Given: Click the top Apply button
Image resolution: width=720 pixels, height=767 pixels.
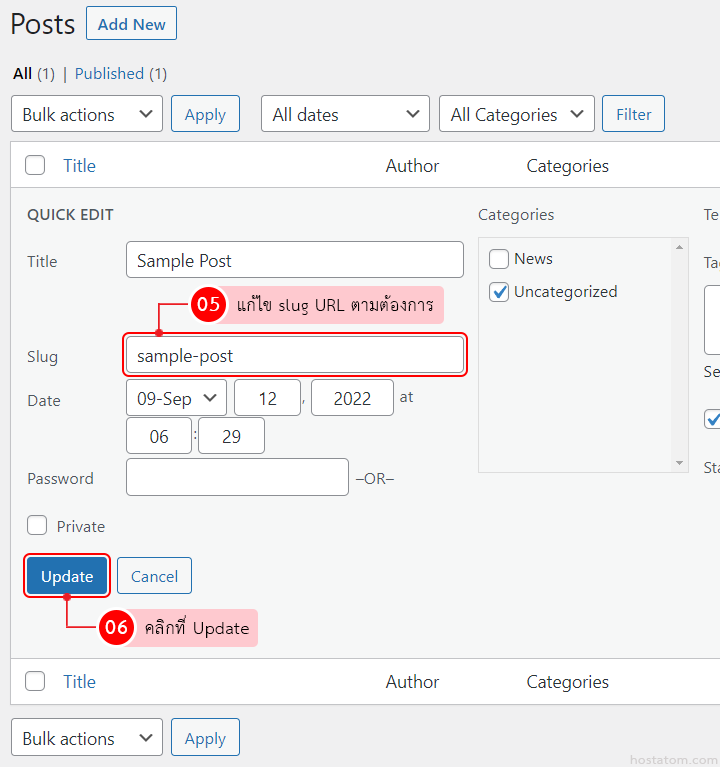Looking at the screenshot, I should point(205,115).
